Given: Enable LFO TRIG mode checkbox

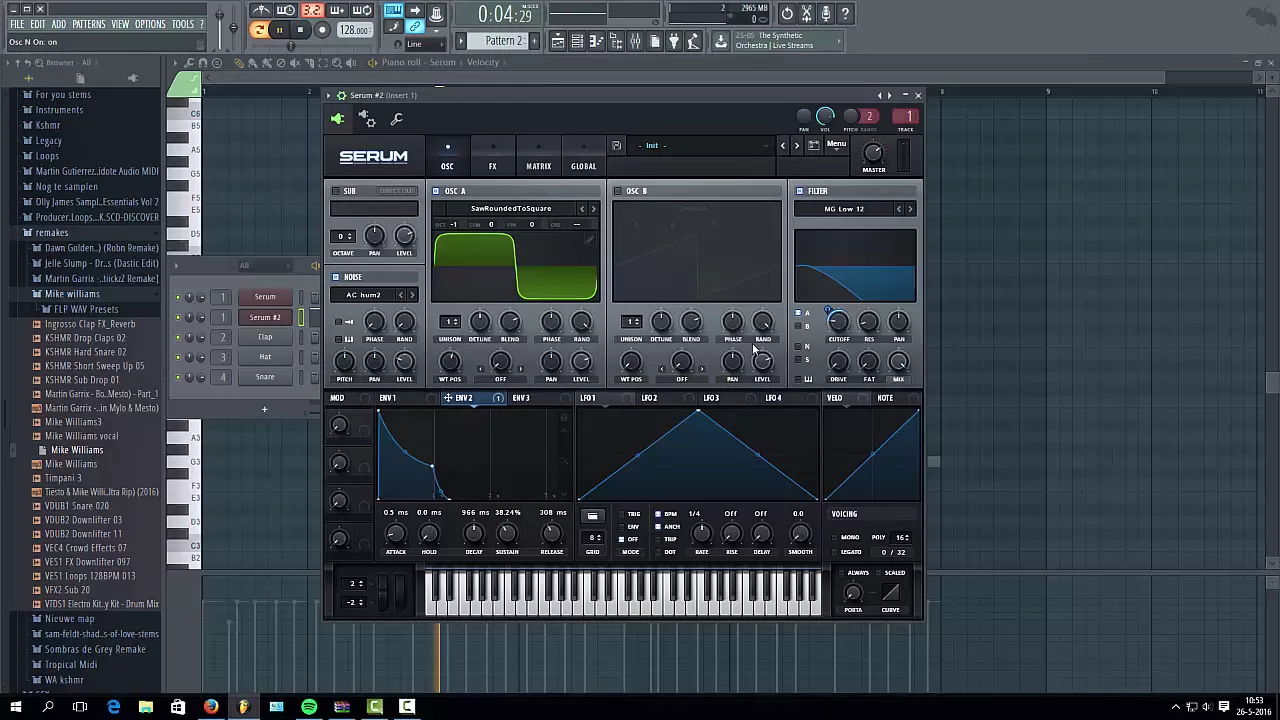Looking at the screenshot, I should [621, 514].
